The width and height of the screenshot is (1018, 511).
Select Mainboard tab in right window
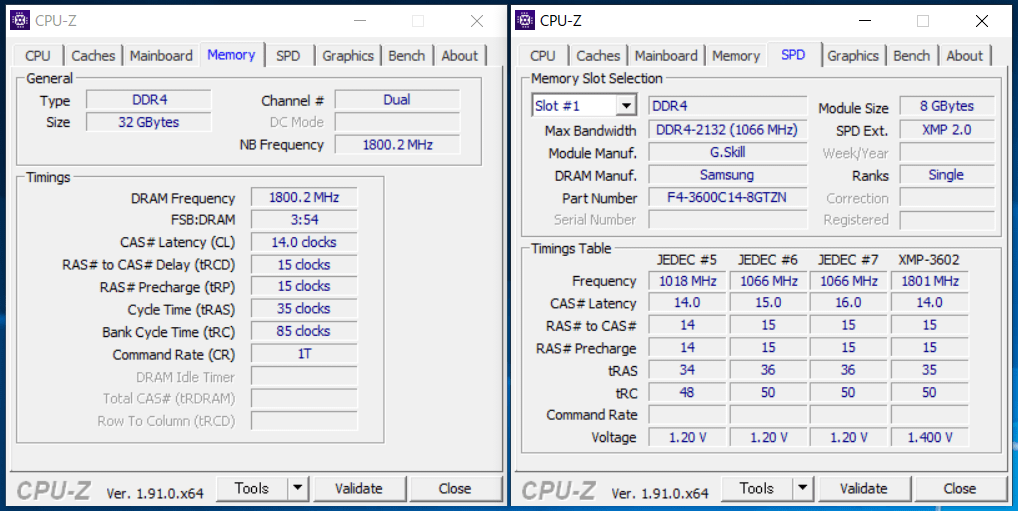666,56
